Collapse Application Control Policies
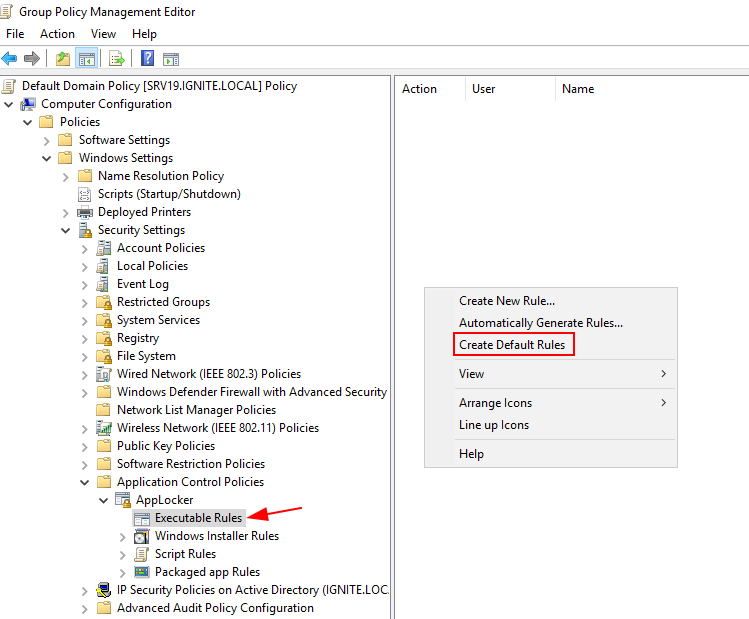749x619 pixels. pyautogui.click(x=85, y=482)
